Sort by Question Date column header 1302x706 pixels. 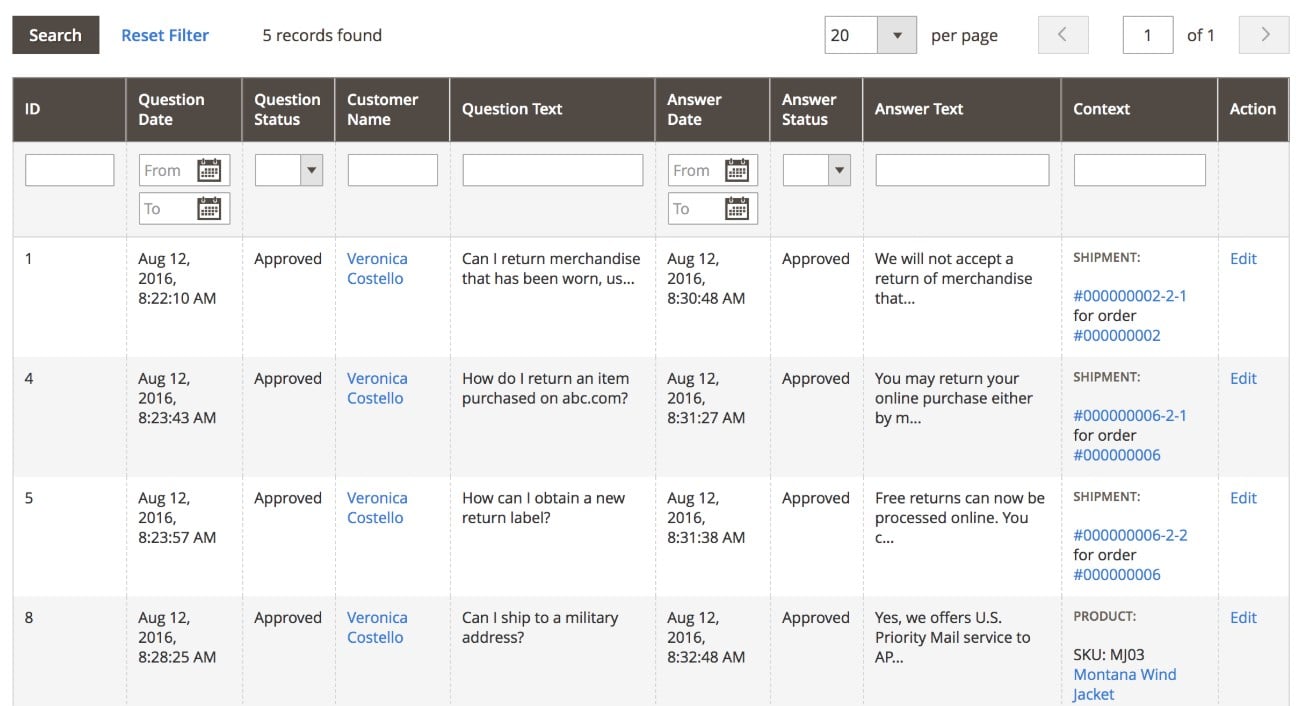(x=184, y=109)
